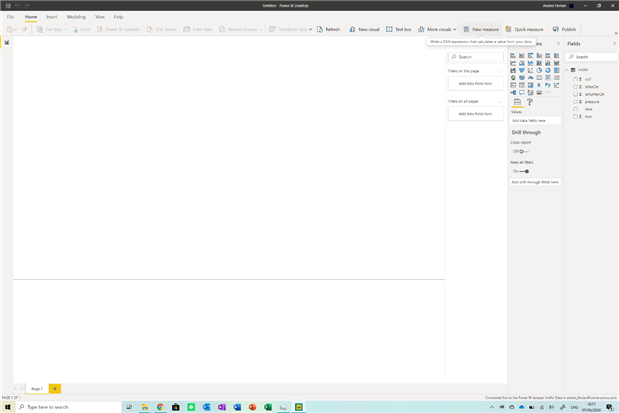Select the Python visual
Screen dimensions: 619x413
point(548,85)
